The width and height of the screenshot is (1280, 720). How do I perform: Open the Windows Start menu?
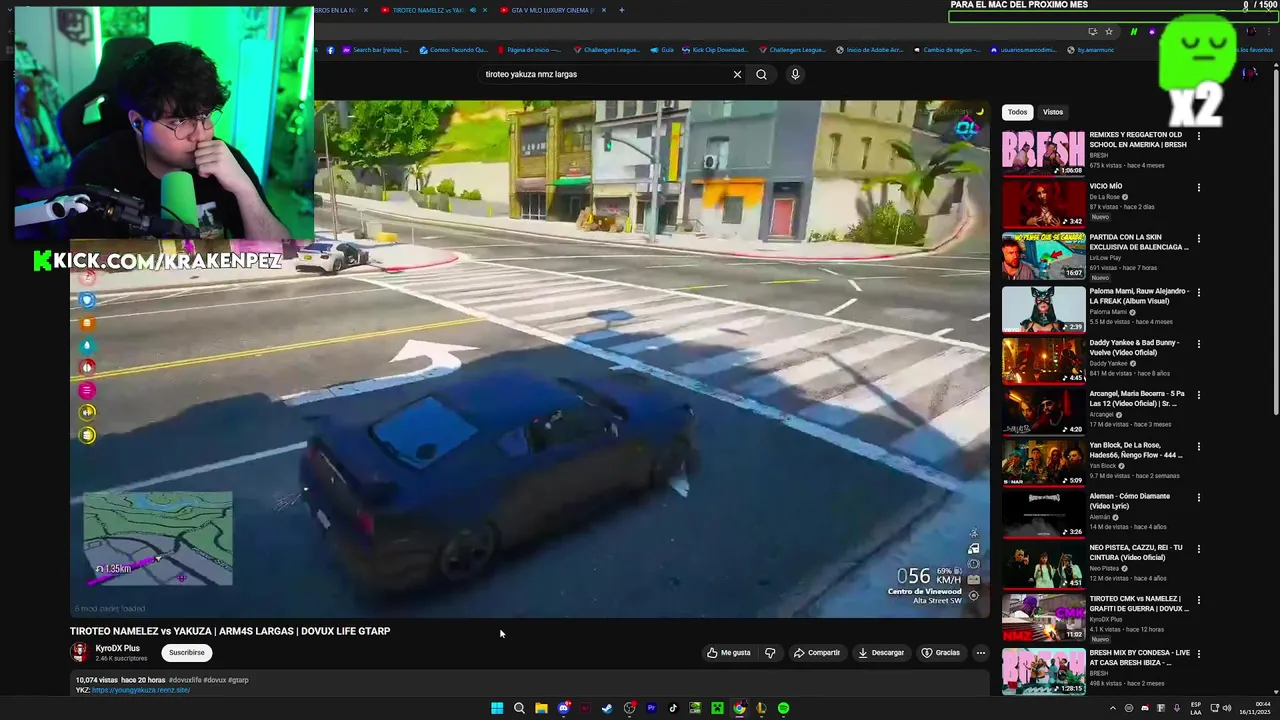497,708
